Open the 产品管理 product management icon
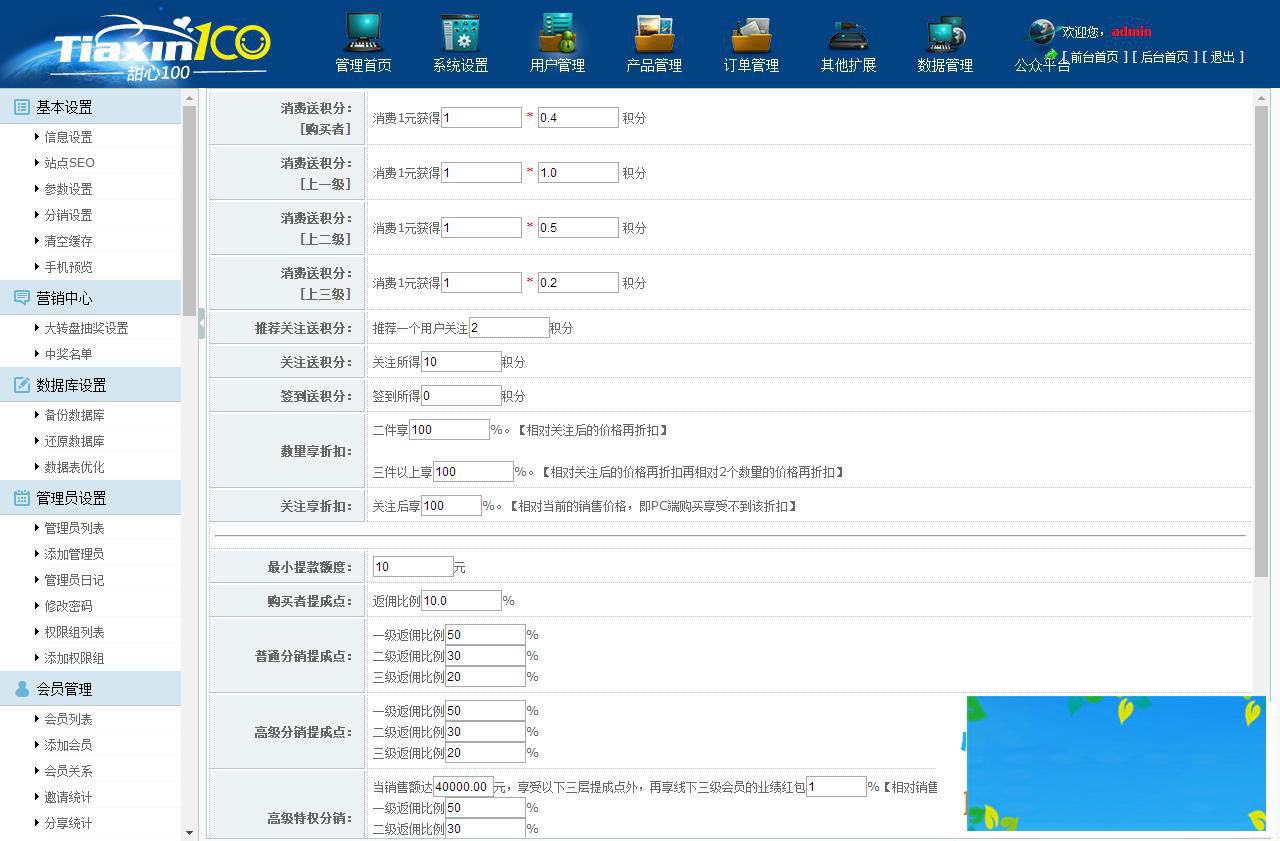This screenshot has height=841, width=1280. (x=653, y=42)
